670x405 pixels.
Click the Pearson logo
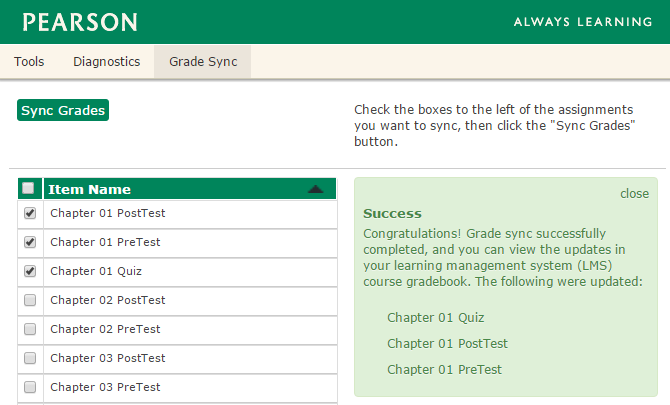(x=80, y=22)
